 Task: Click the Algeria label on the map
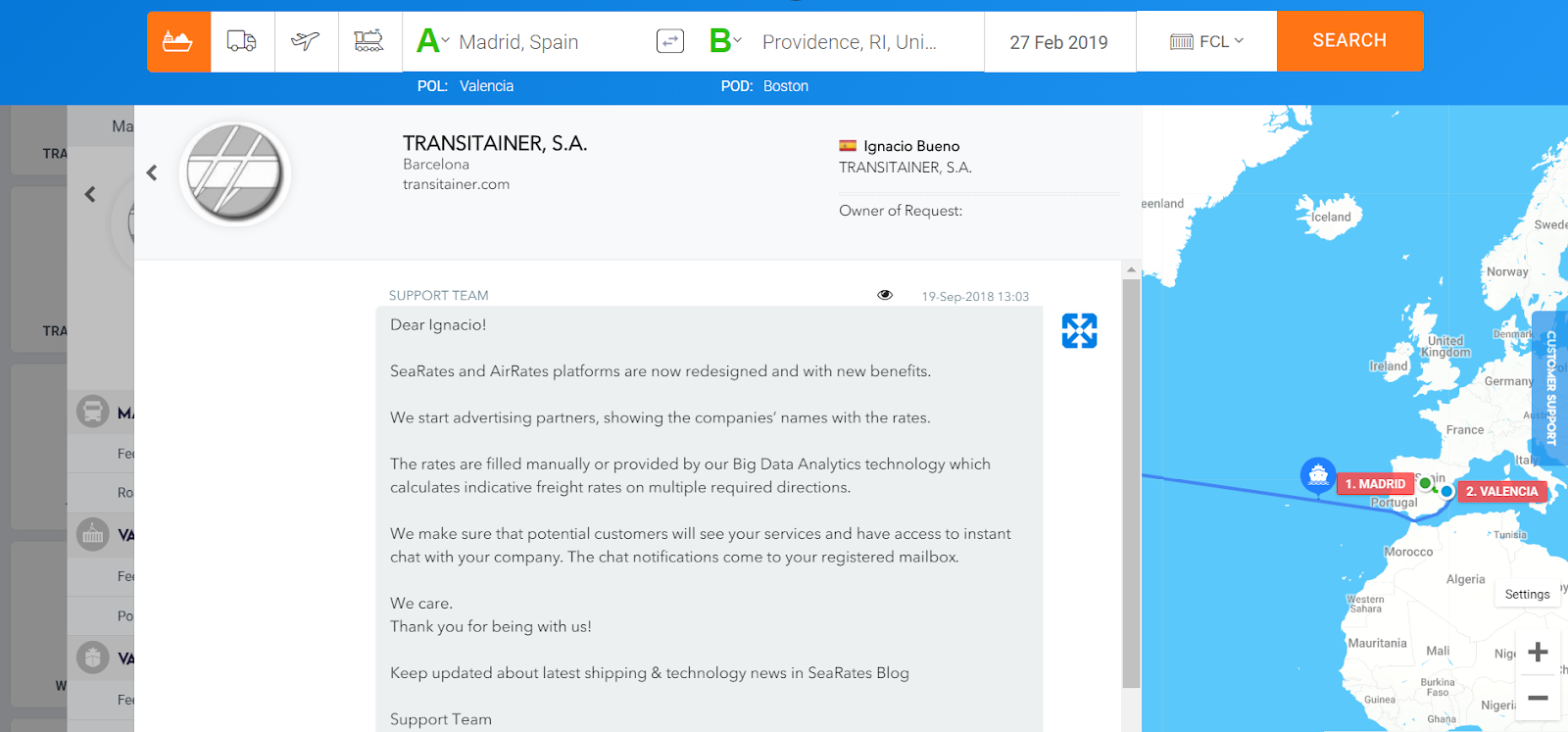[1466, 579]
